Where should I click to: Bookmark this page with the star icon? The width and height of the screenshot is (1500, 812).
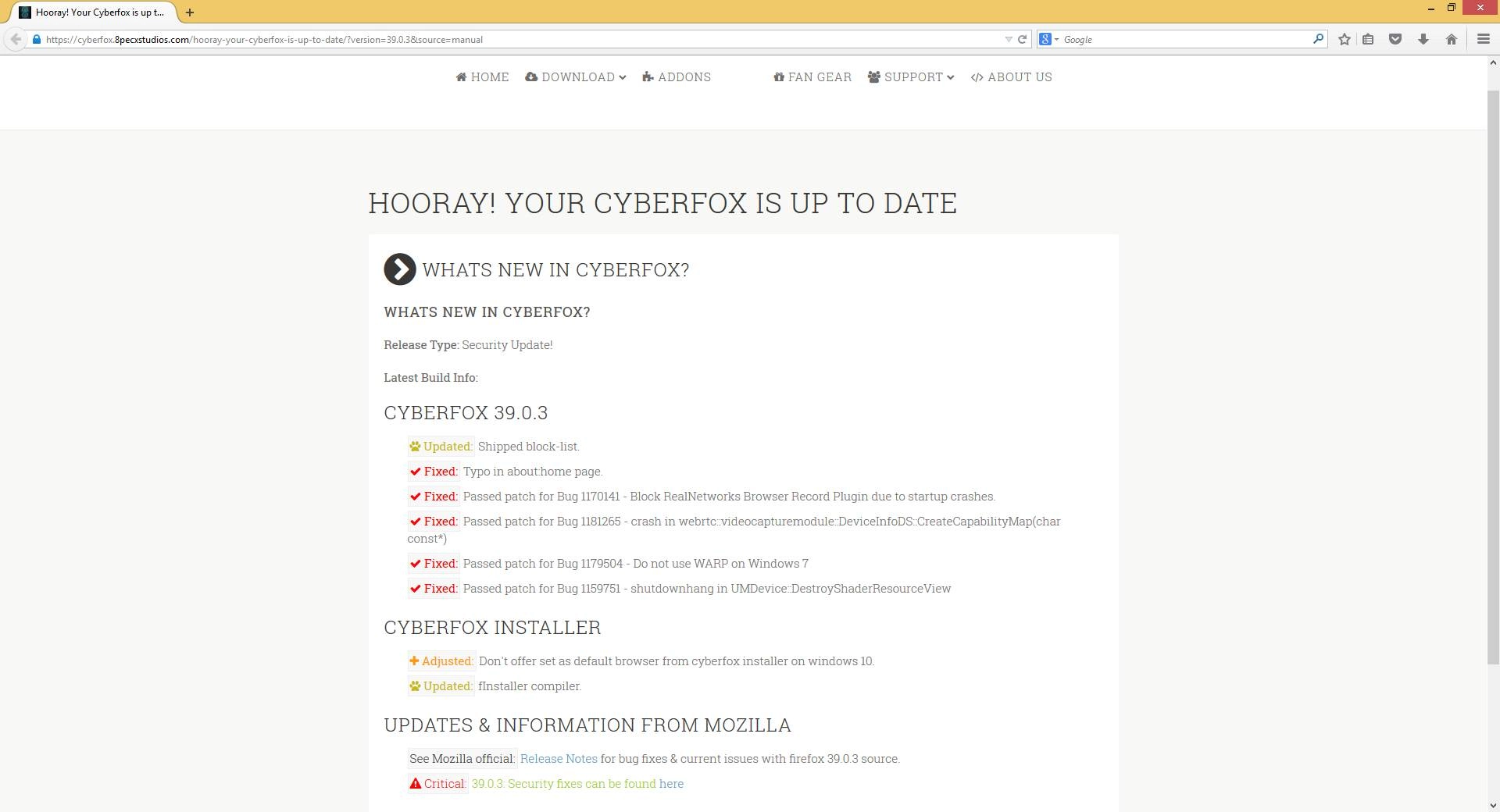(x=1344, y=39)
